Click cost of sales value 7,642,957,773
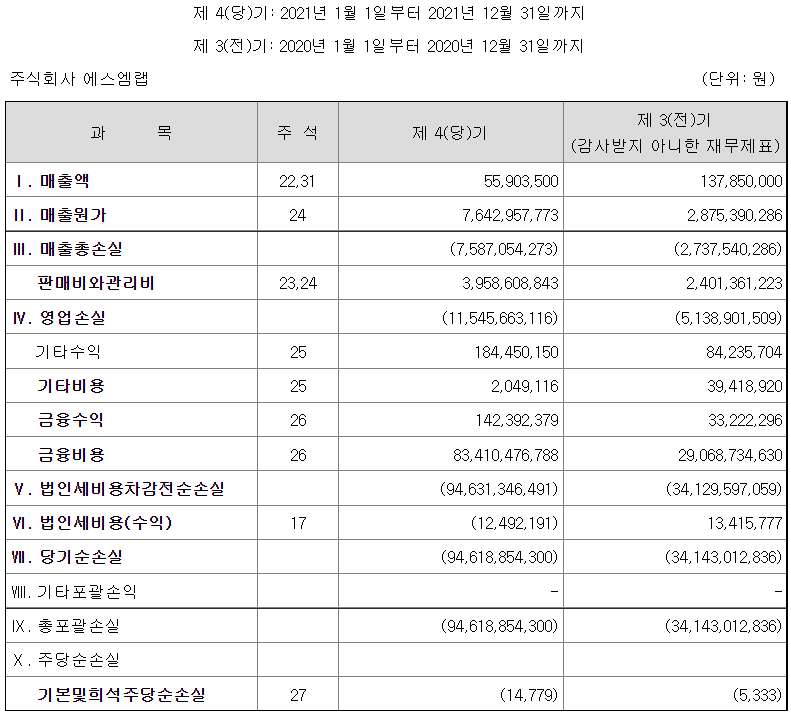This screenshot has width=791, height=716. pyautogui.click(x=511, y=215)
